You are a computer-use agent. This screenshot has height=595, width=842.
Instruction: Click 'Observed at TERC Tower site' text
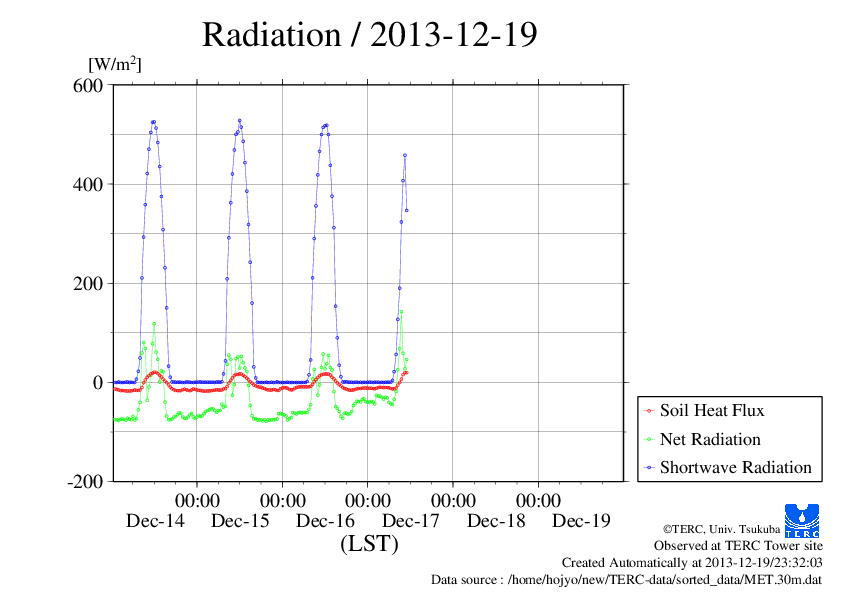coord(738,546)
